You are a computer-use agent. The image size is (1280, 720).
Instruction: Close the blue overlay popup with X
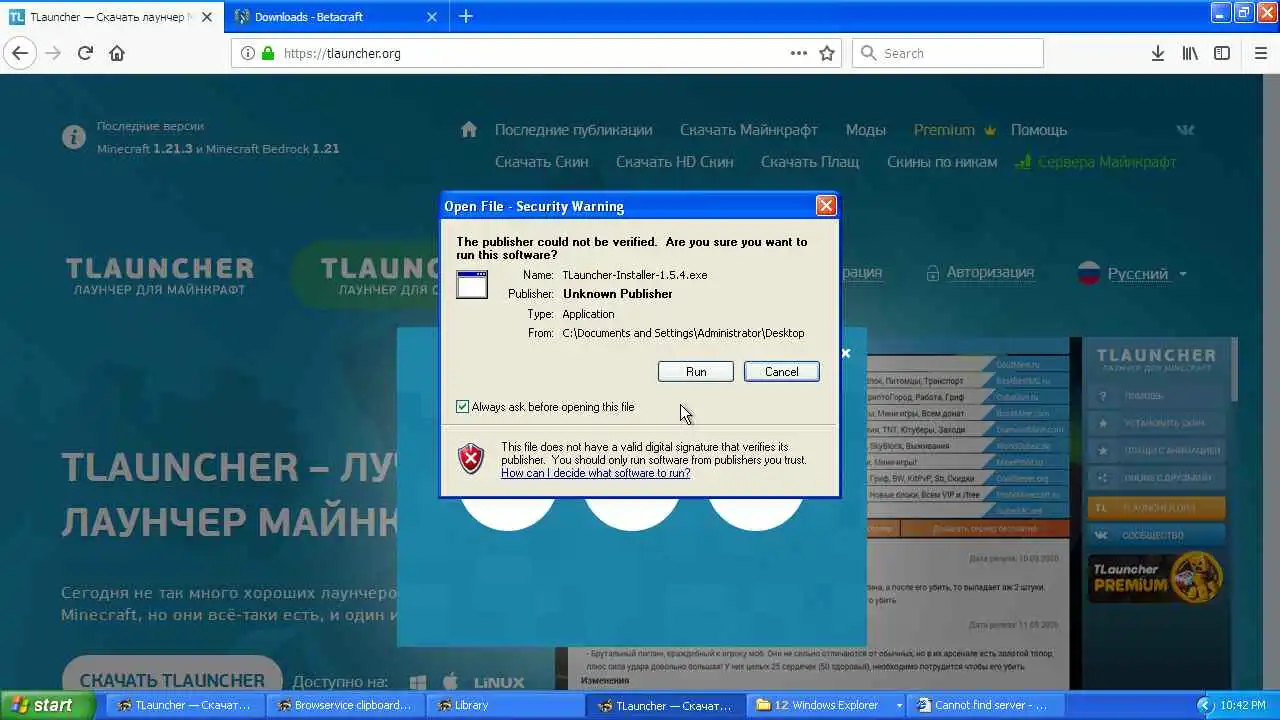coord(846,353)
